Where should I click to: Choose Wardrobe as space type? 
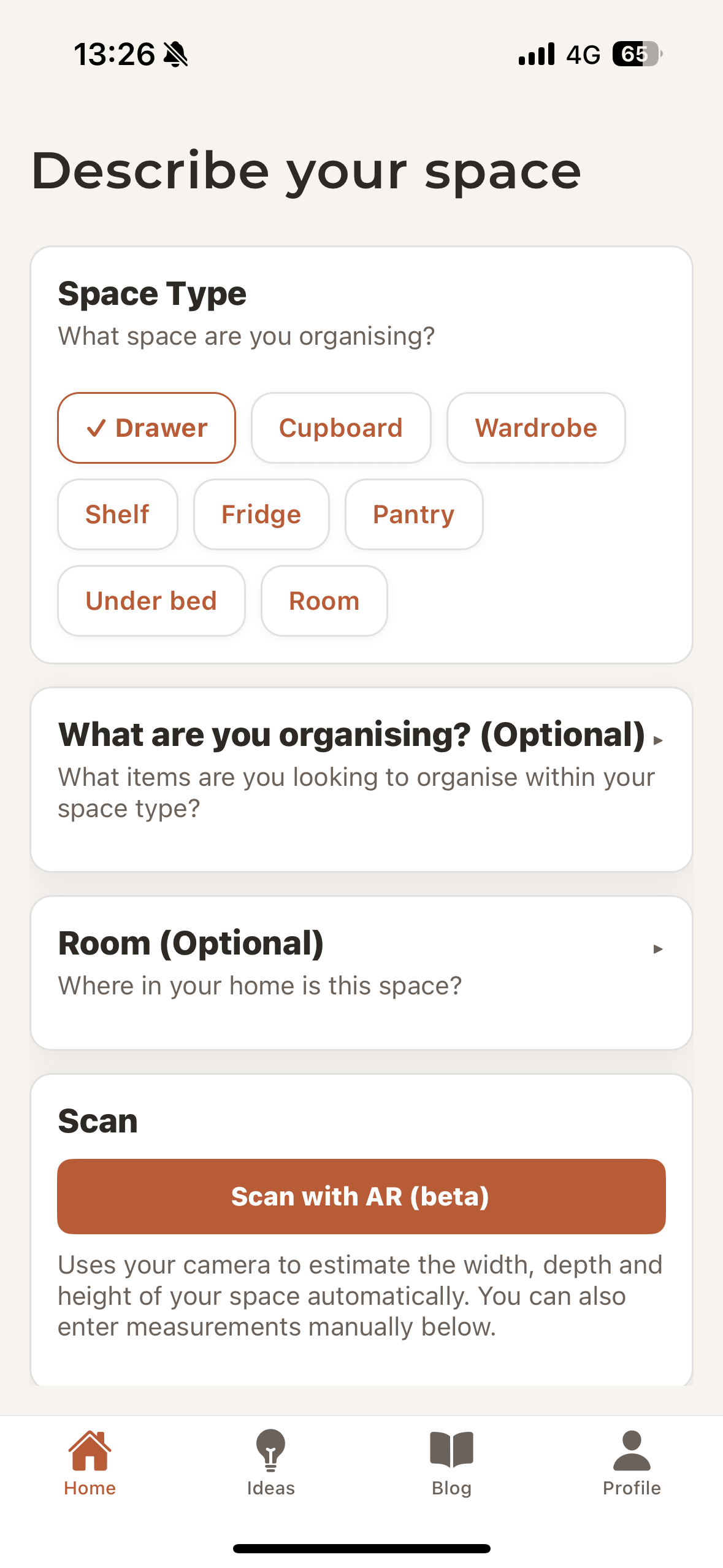[536, 428]
